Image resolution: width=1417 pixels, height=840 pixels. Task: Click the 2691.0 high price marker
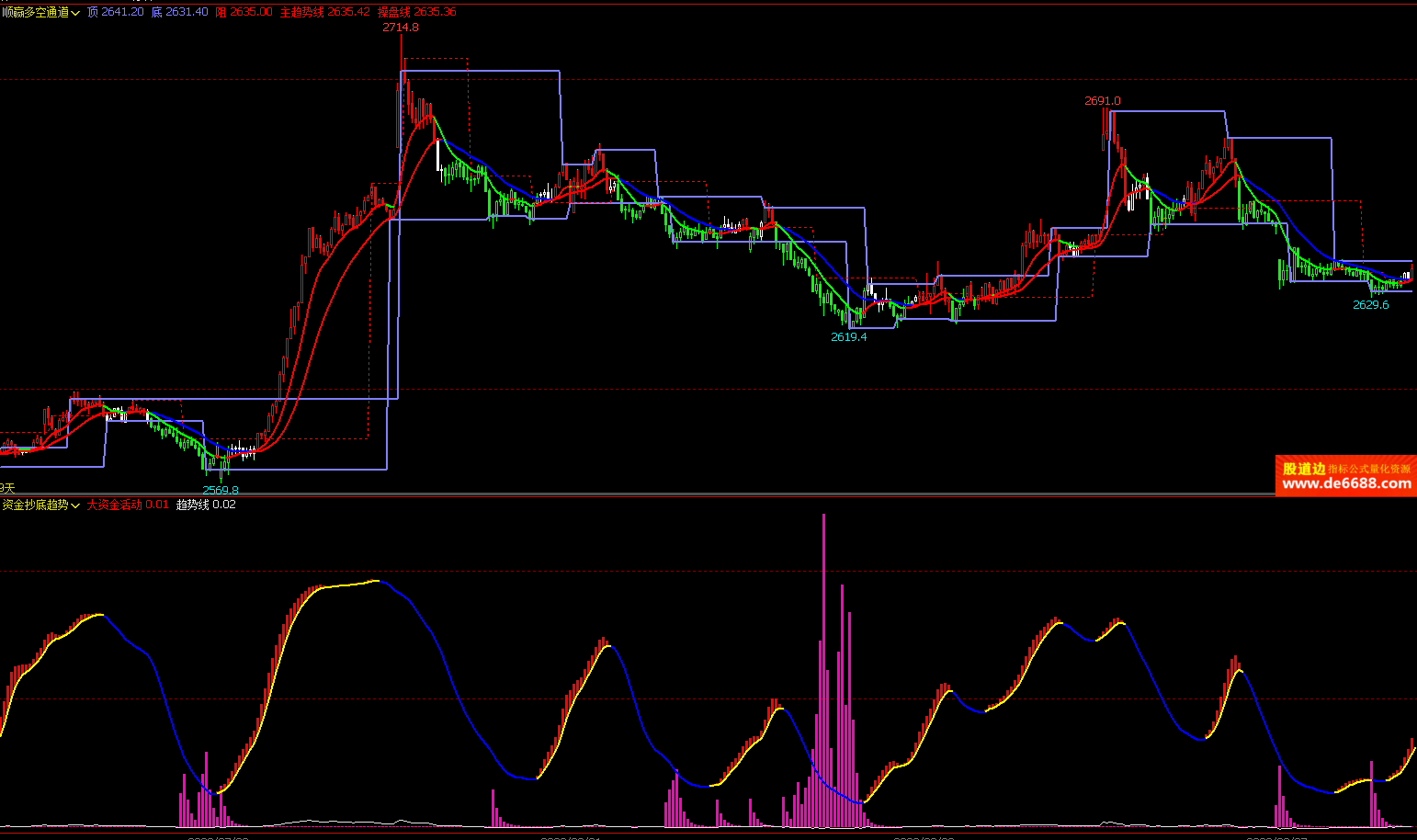point(1103,101)
